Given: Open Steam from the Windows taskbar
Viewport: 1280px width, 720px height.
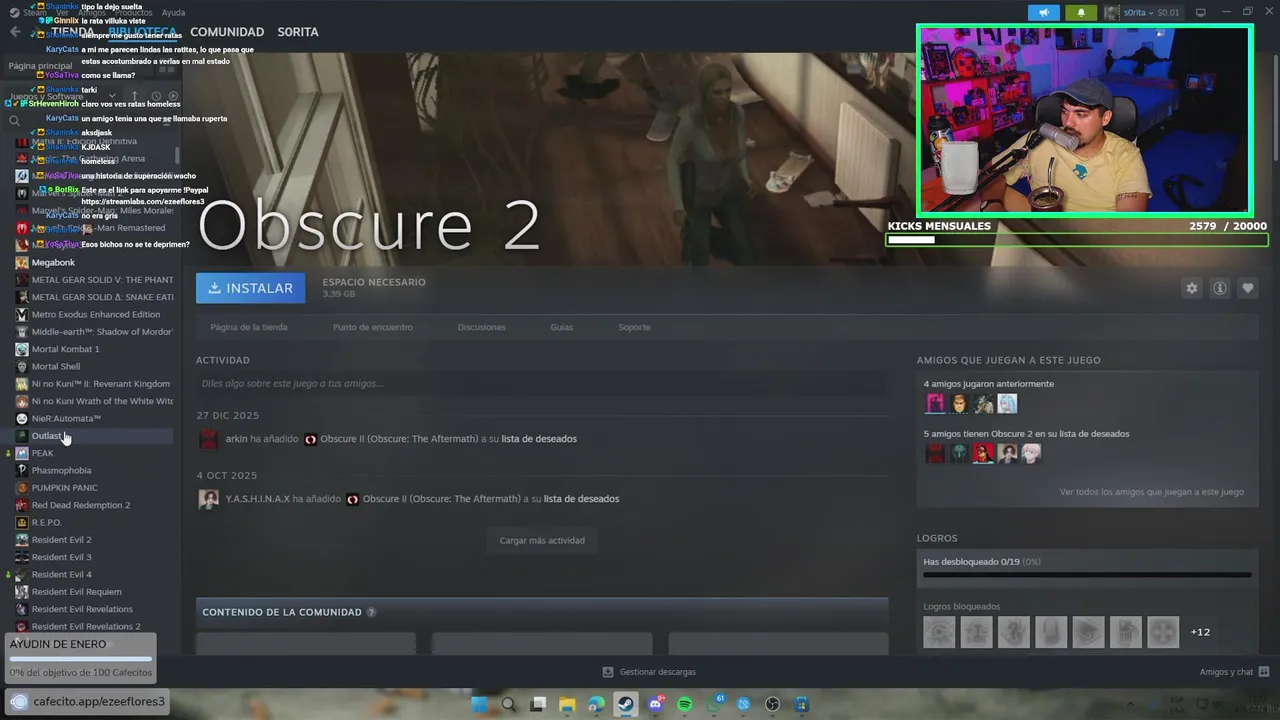Looking at the screenshot, I should pyautogui.click(x=626, y=704).
